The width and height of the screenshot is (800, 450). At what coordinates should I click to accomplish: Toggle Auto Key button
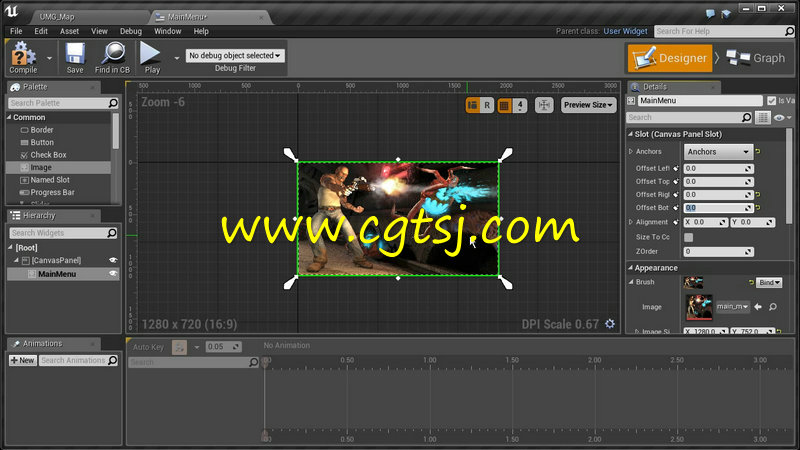click(x=179, y=347)
